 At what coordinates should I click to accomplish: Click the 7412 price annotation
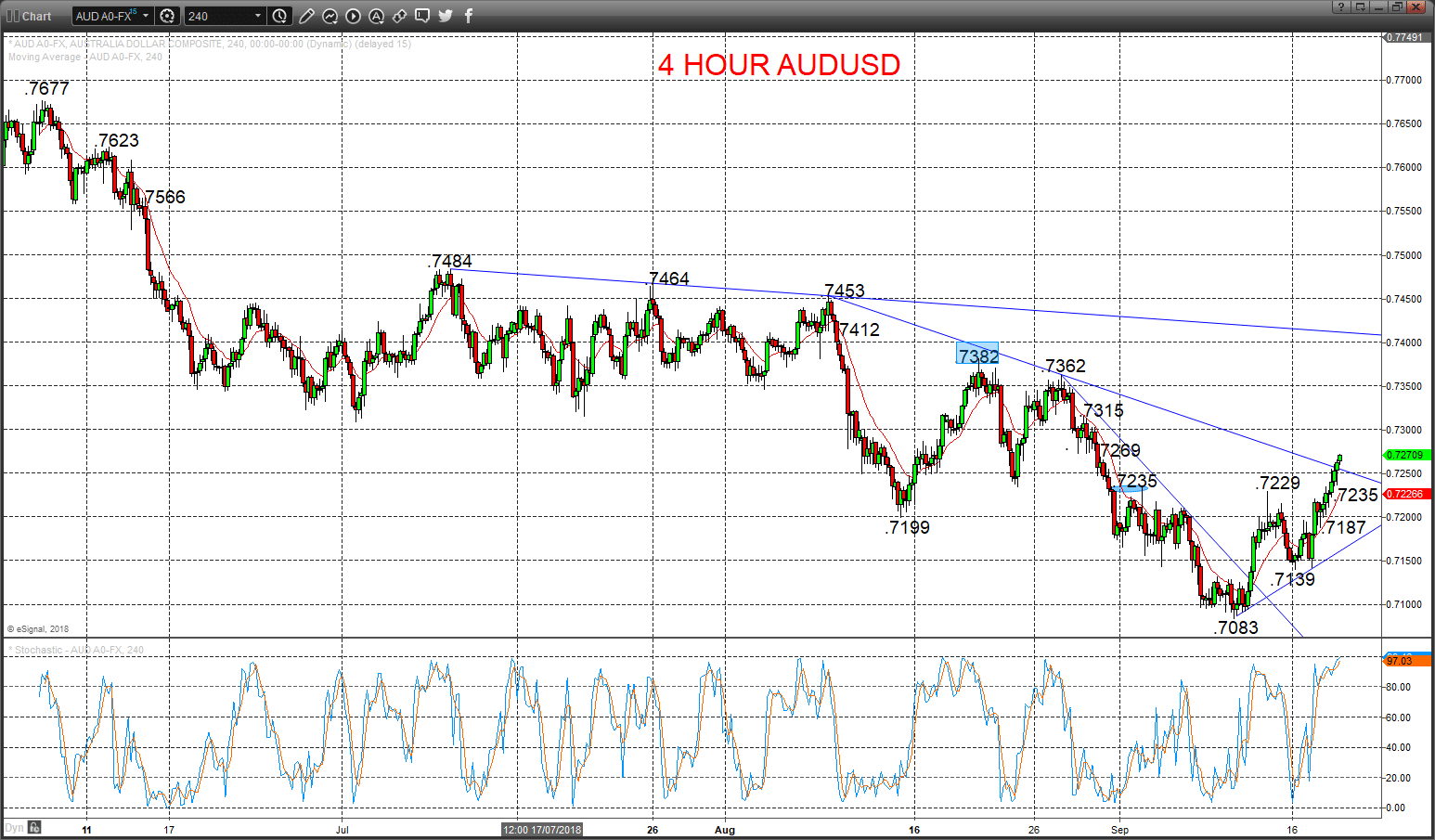(860, 330)
